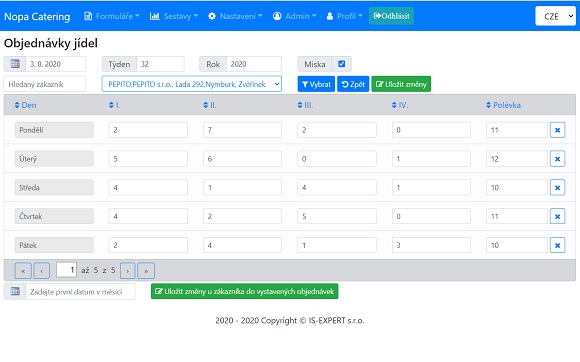Screen dimensions: 580x362
Task: Click the Vybrat filter button
Action: click(316, 84)
